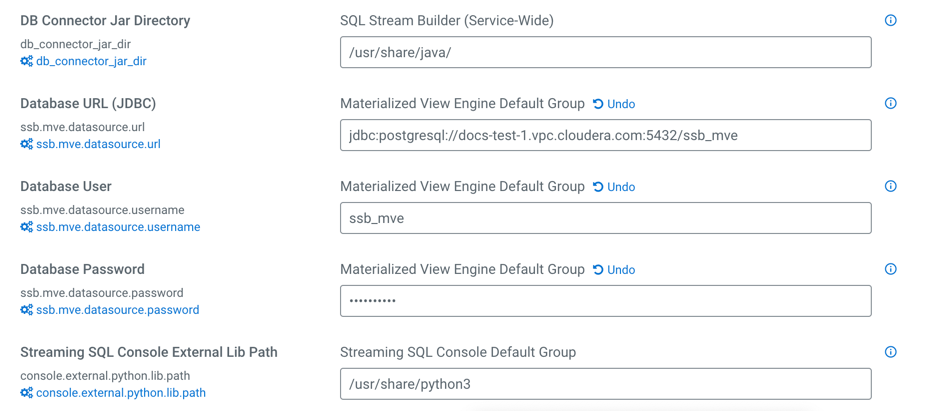The height and width of the screenshot is (411, 945).
Task: Edit the /usr/share/python3 lib path field
Action: click(605, 384)
